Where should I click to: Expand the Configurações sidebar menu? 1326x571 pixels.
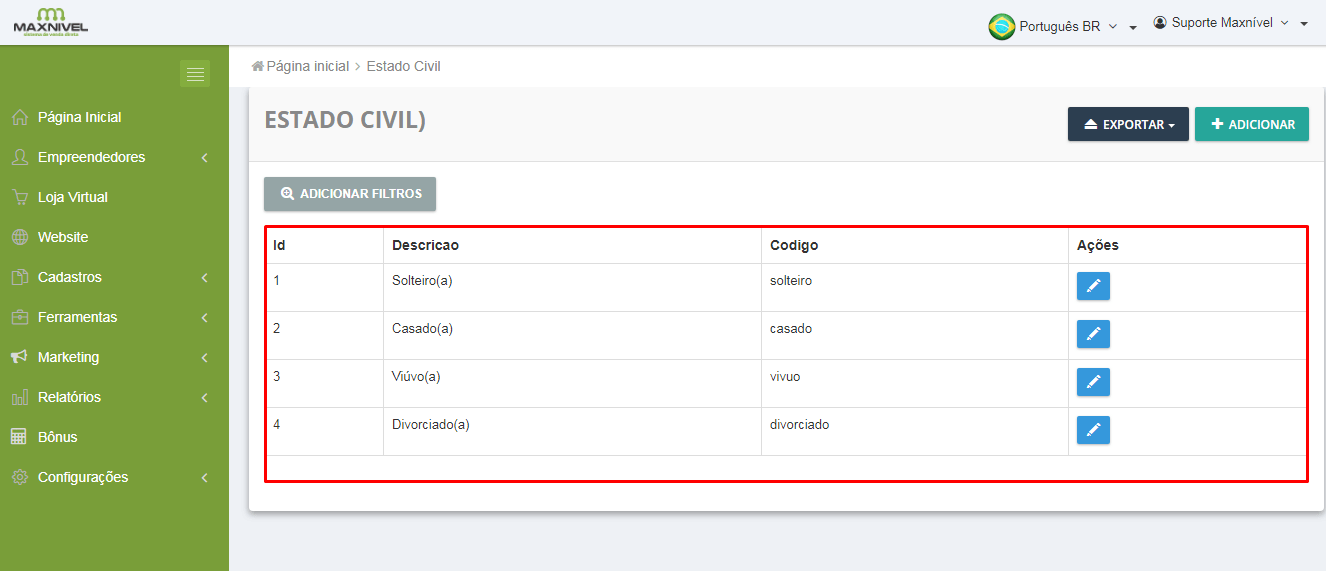pos(83,477)
